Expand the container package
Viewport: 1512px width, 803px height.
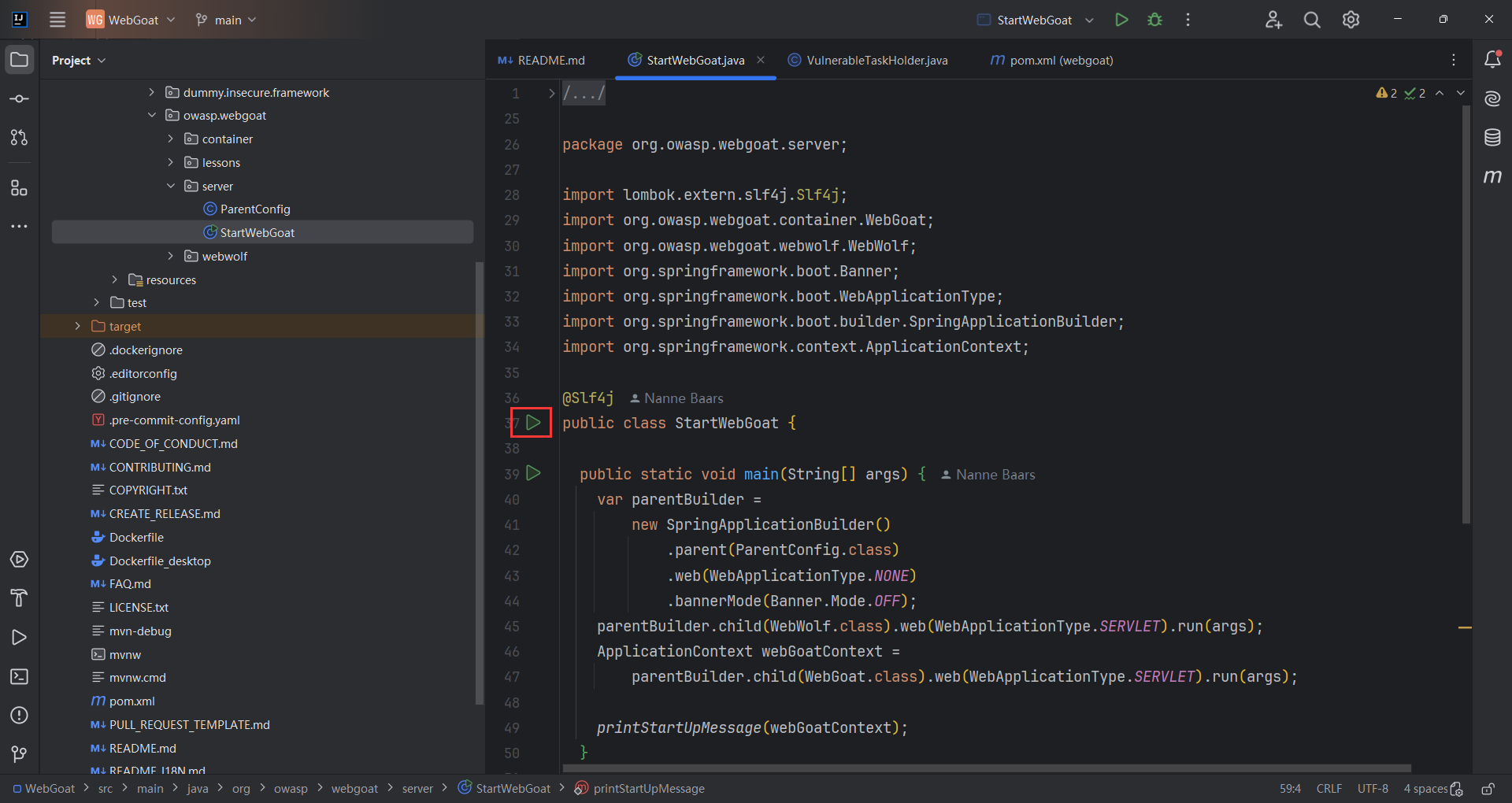coord(171,139)
